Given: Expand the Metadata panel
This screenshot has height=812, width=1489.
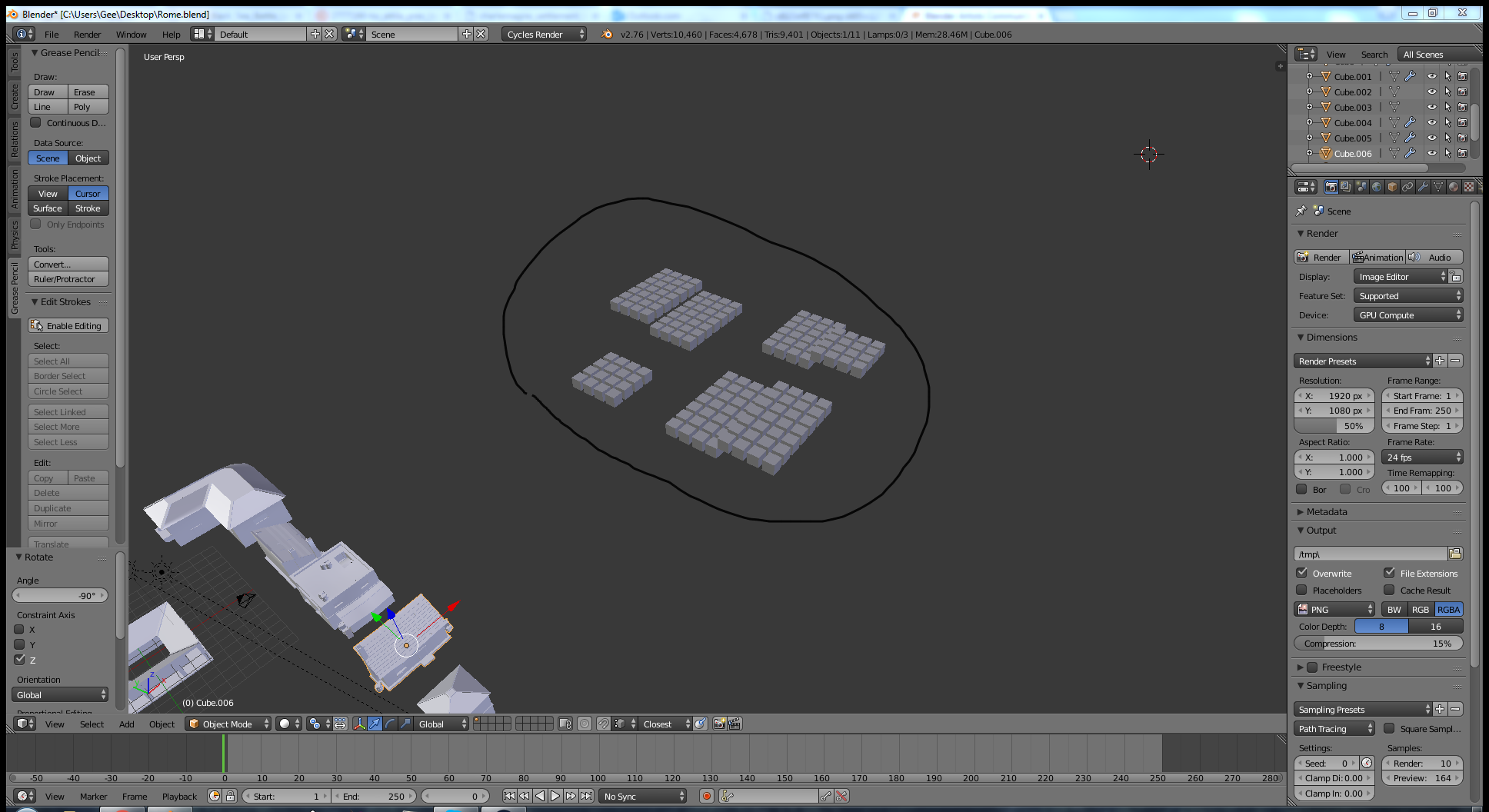Looking at the screenshot, I should (x=1326, y=511).
